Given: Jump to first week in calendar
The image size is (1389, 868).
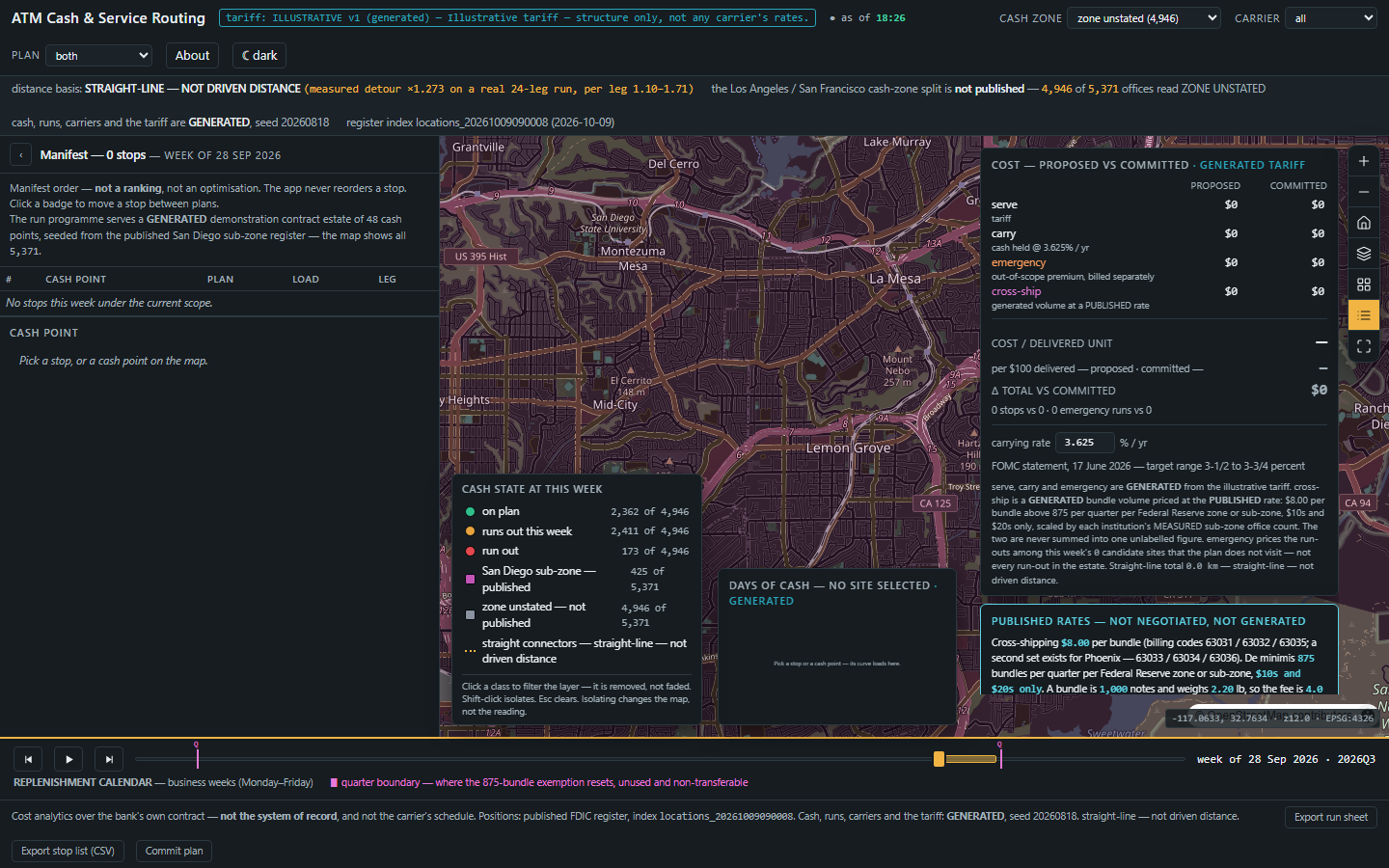Looking at the screenshot, I should click(28, 759).
